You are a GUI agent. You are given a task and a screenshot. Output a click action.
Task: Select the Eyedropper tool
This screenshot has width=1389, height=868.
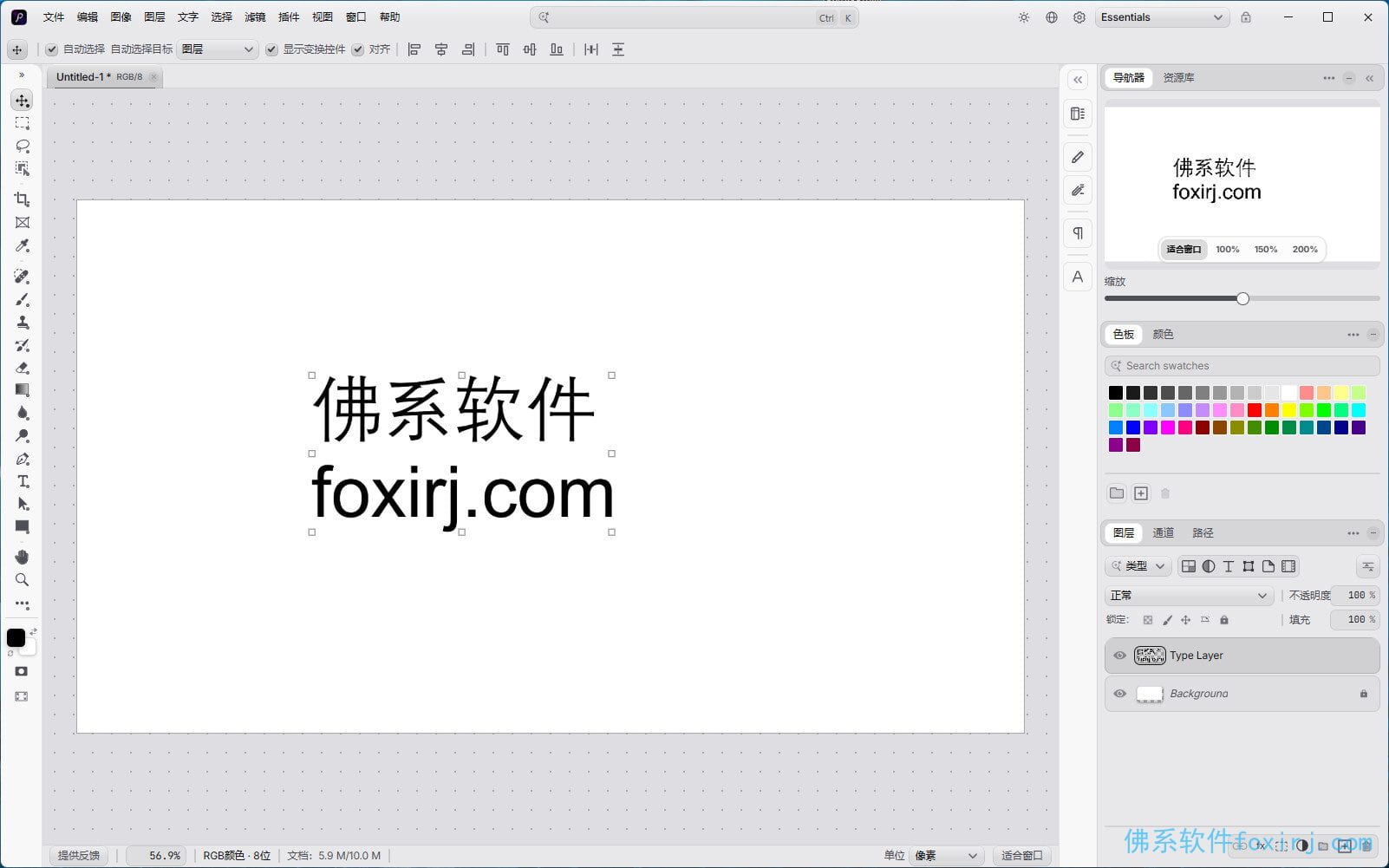pyautogui.click(x=23, y=246)
